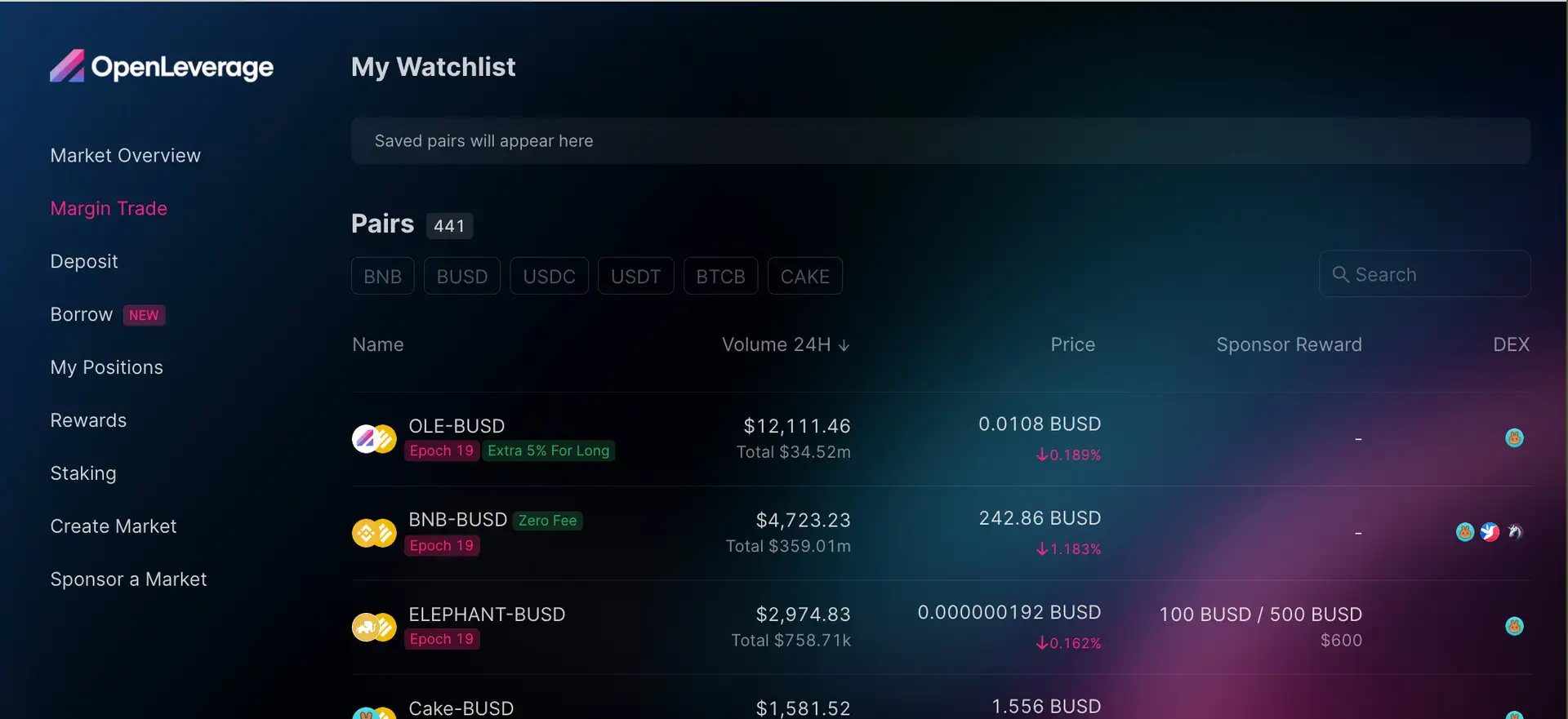The width and height of the screenshot is (1568, 719).
Task: Click the Epoch 19 badge under OLE-BUSD
Action: click(441, 451)
